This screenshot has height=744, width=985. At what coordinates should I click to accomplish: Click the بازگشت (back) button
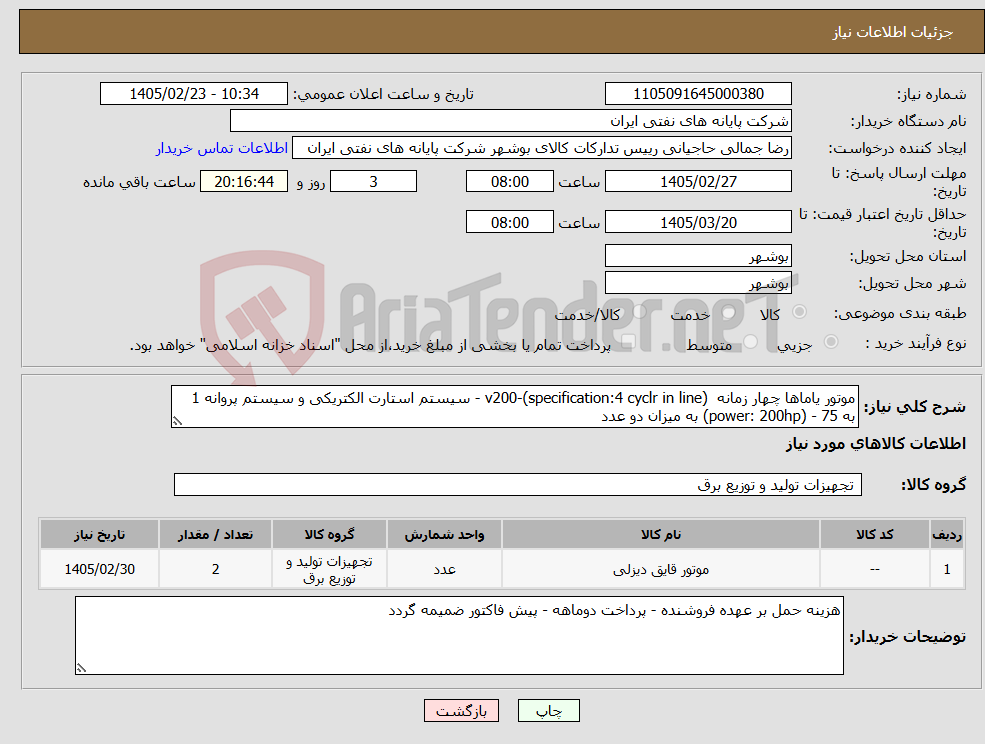[x=461, y=711]
